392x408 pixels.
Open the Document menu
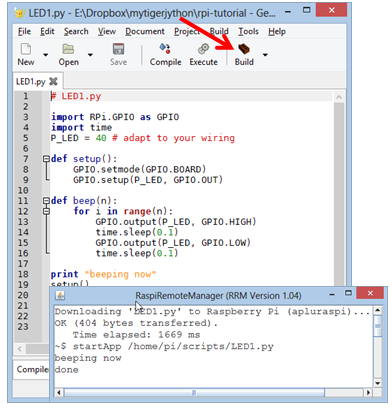(x=145, y=31)
